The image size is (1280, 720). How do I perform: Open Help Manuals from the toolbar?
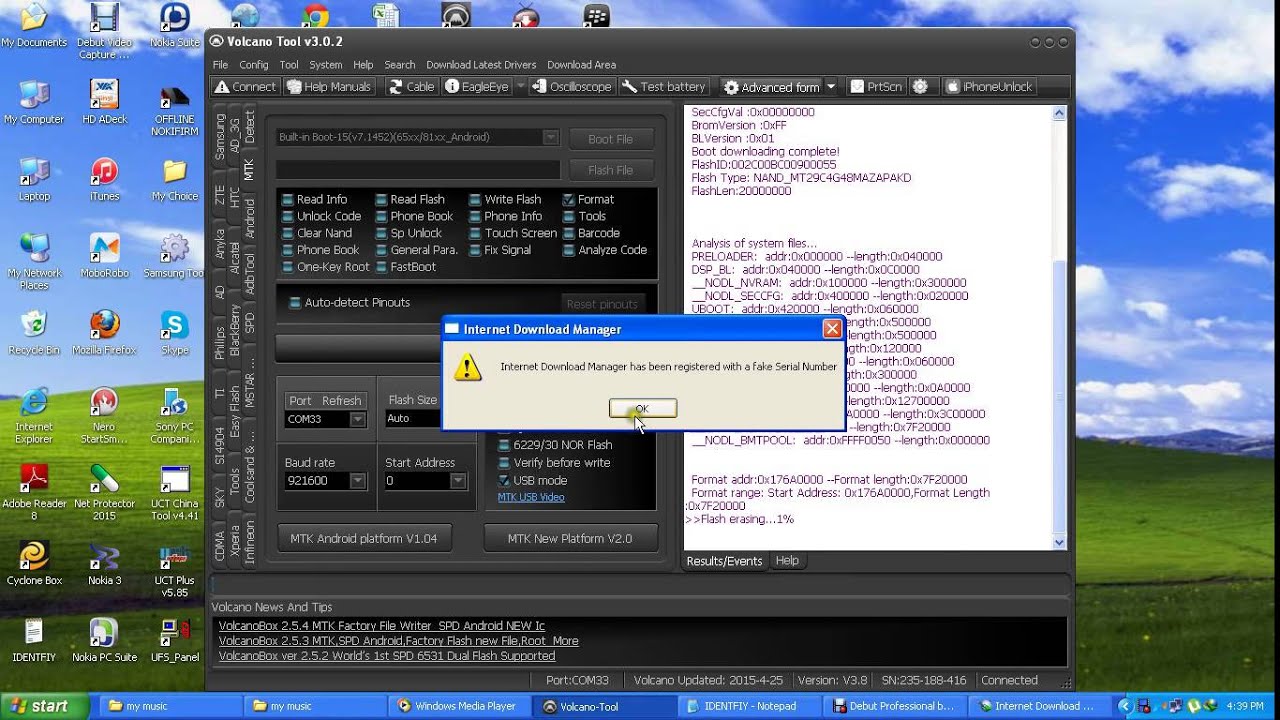(x=329, y=87)
